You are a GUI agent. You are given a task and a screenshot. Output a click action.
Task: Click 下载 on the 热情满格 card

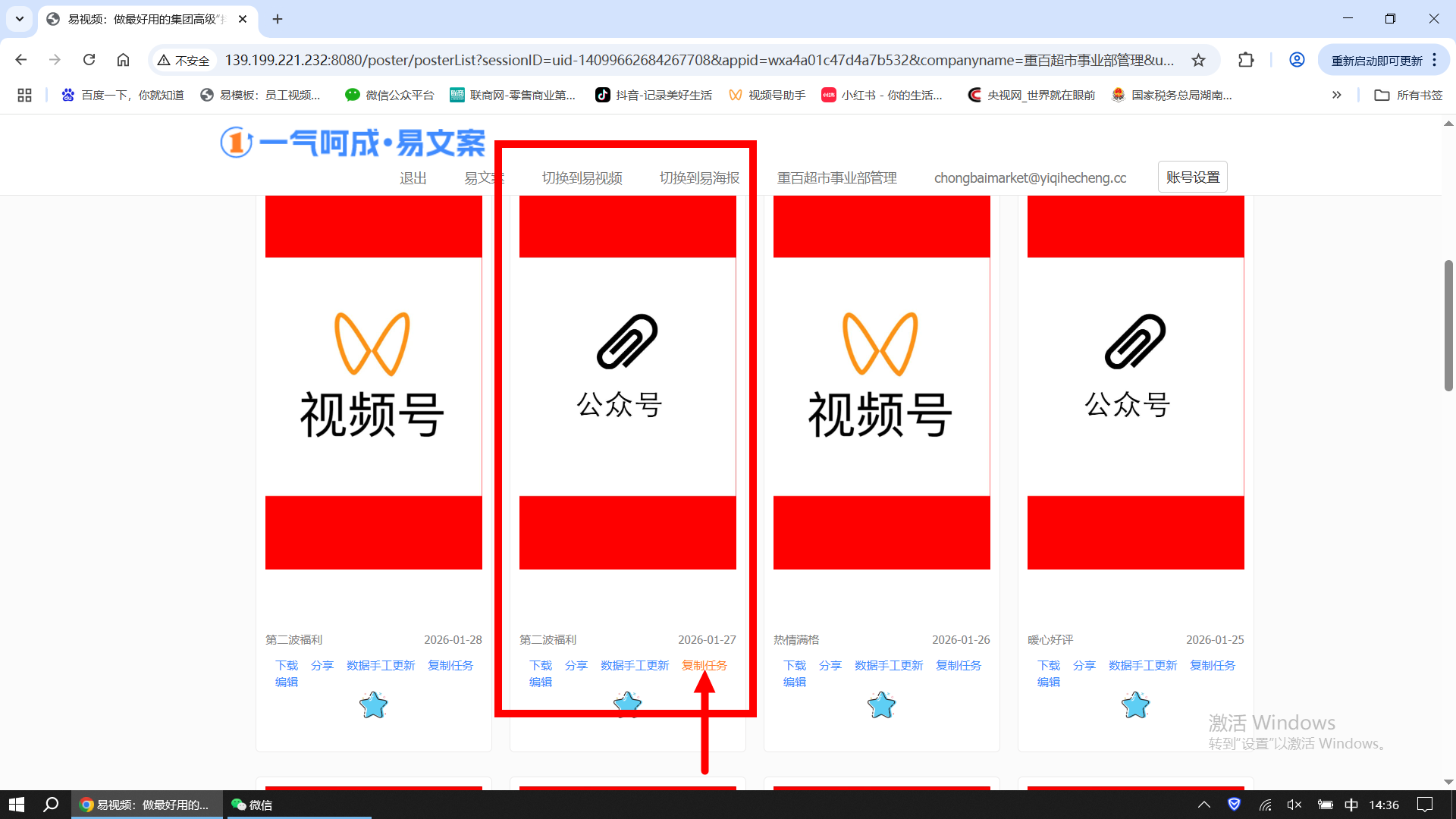[x=795, y=665]
